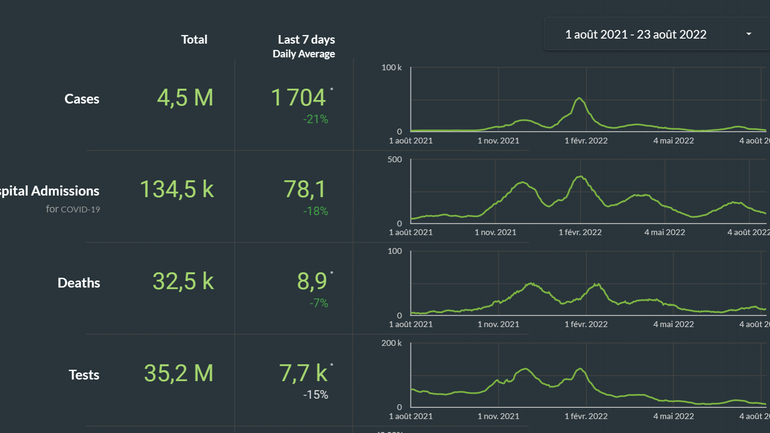Click the Total column header

click(194, 40)
